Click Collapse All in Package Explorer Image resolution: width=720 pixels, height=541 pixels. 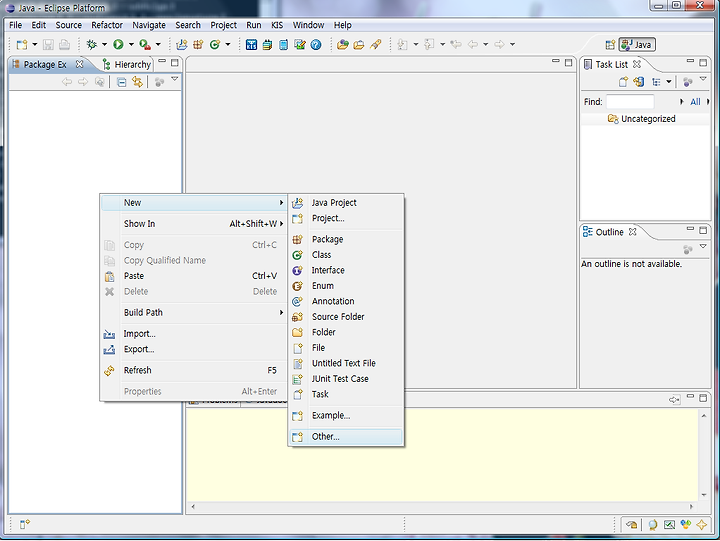[x=121, y=82]
